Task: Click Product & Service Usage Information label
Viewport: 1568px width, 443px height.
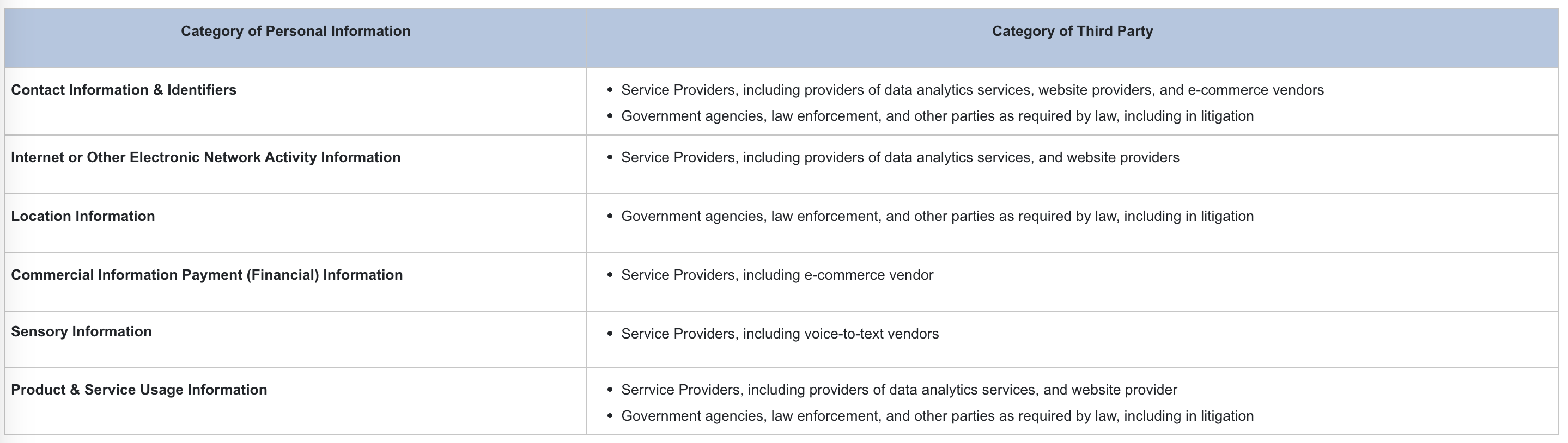Action: coord(139,390)
